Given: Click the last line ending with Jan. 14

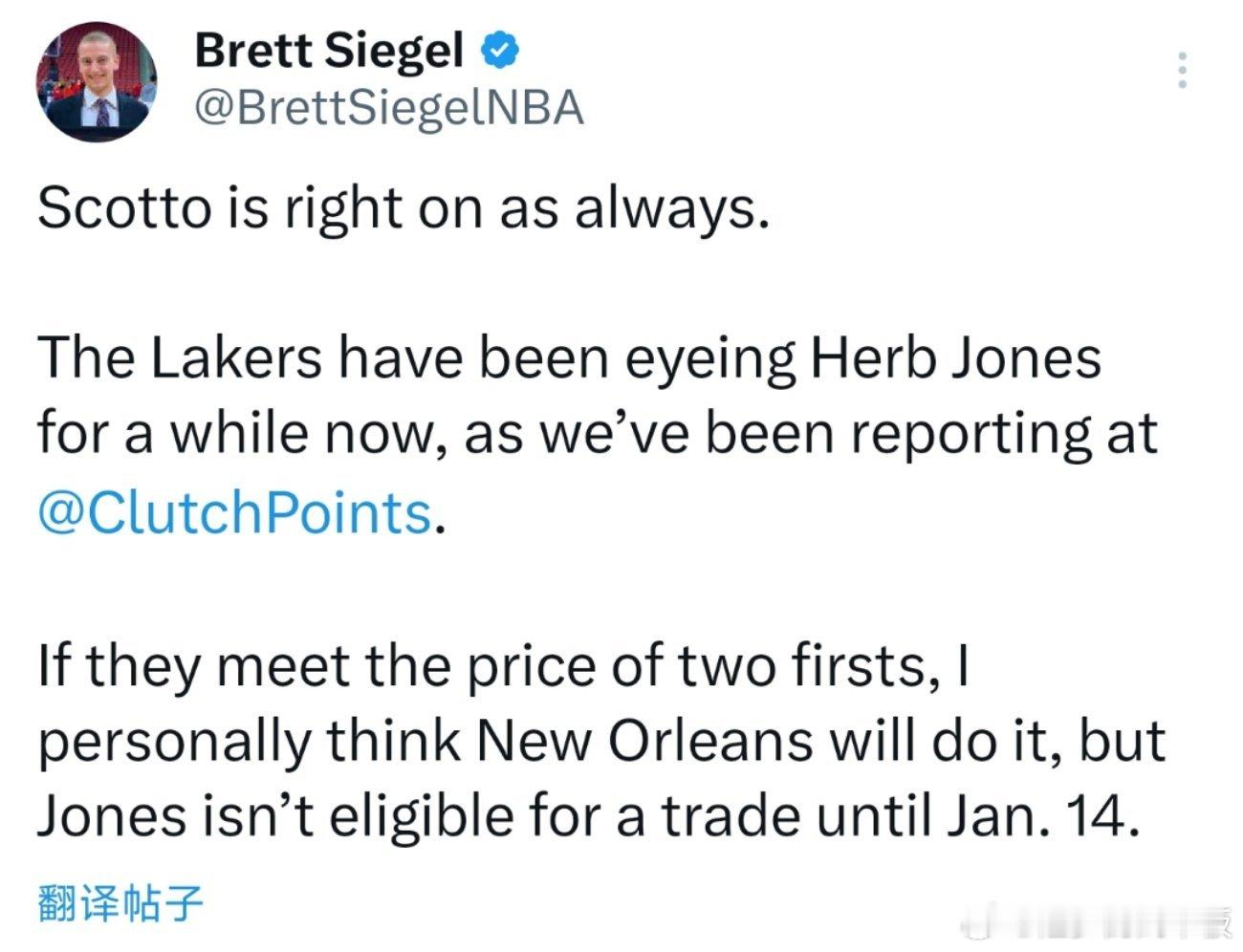Looking at the screenshot, I should (x=588, y=815).
